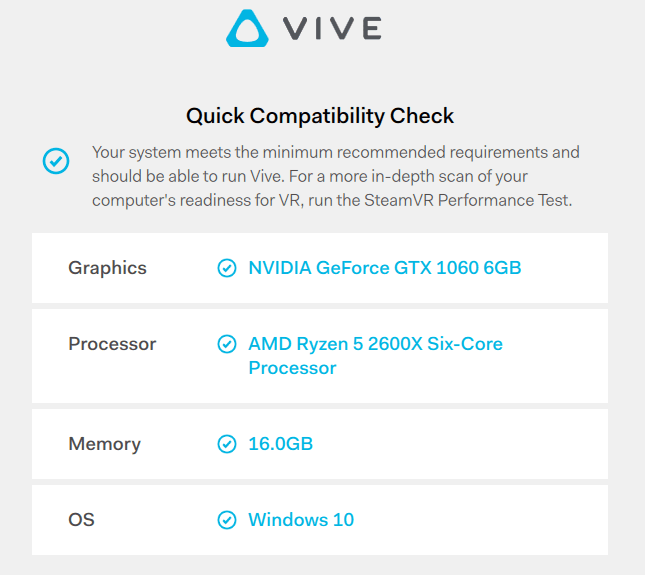645x575 pixels.
Task: Click the Windows 10 OS value
Action: coord(301,520)
